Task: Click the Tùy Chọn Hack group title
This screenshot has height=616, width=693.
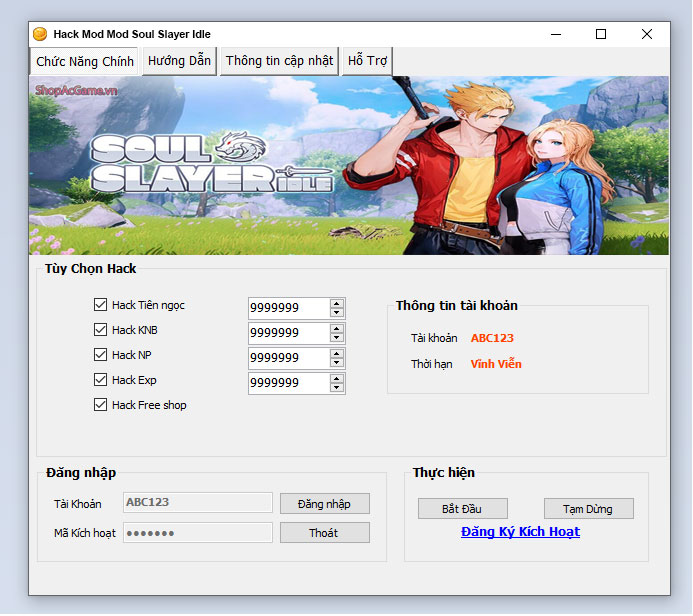Action: click(x=91, y=269)
